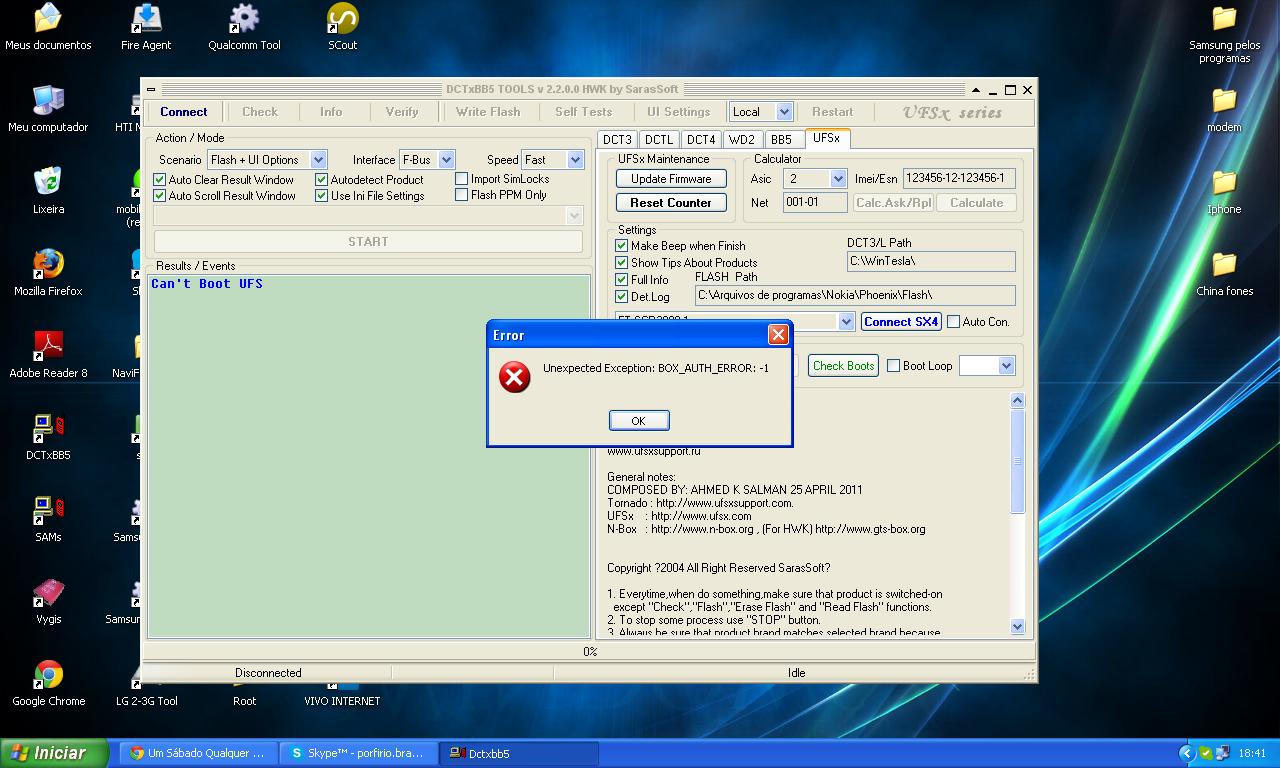
Task: Launch the SCout desktop shortcut
Action: tap(343, 26)
